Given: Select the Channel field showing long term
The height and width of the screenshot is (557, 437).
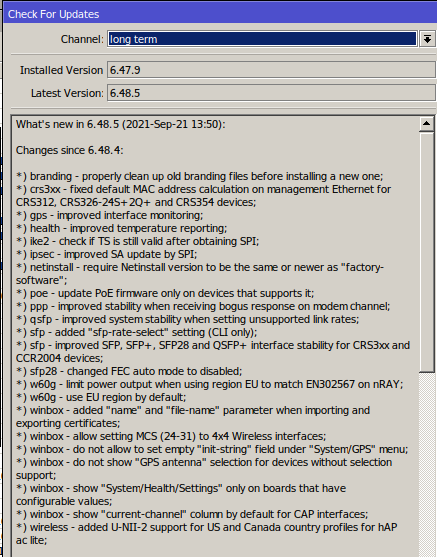Looking at the screenshot, I should coord(262,39).
